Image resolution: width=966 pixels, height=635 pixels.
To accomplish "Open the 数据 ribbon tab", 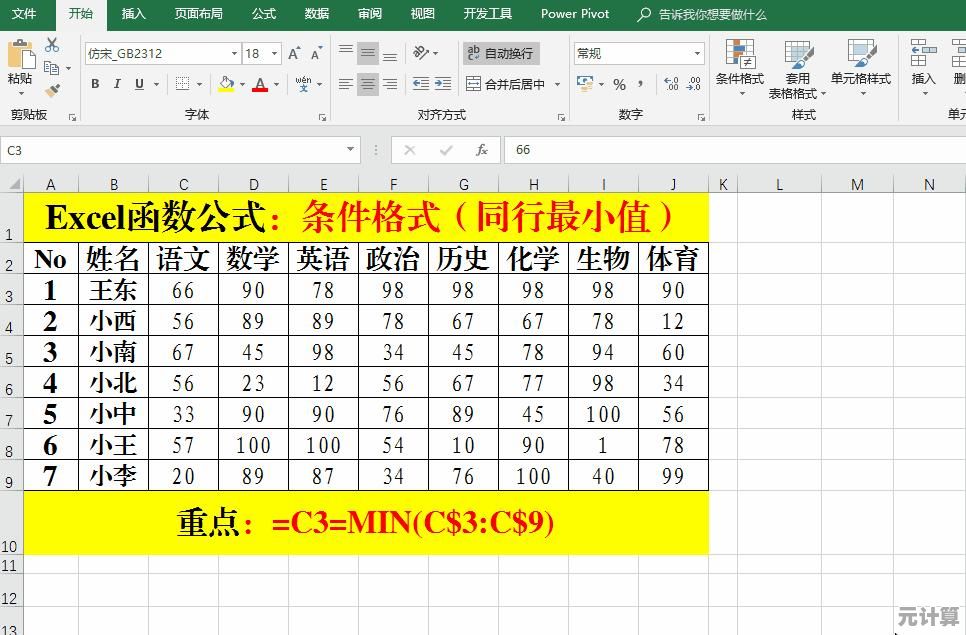I will tap(317, 14).
